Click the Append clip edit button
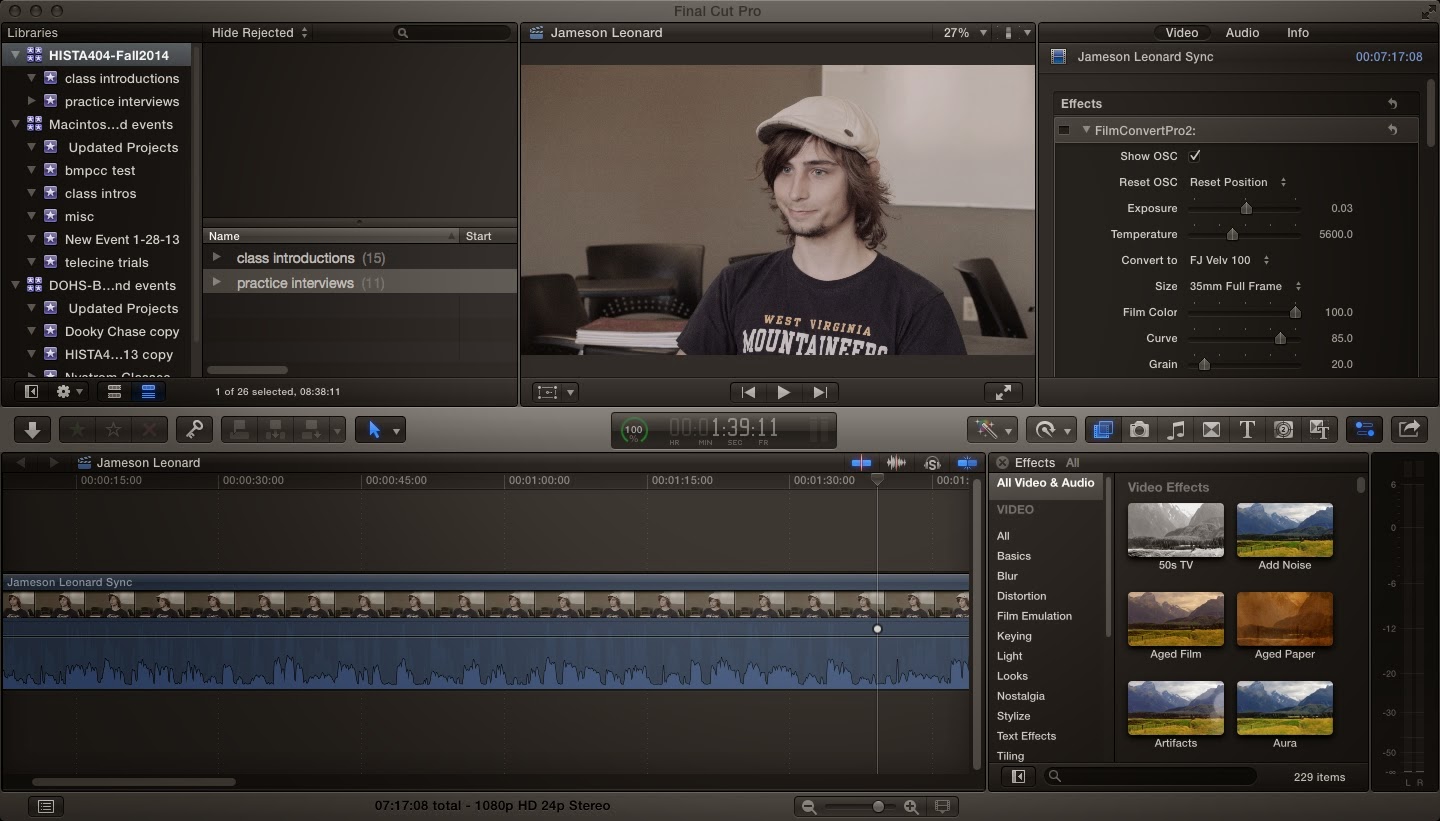Screen dimensions: 1440x821 (312, 430)
